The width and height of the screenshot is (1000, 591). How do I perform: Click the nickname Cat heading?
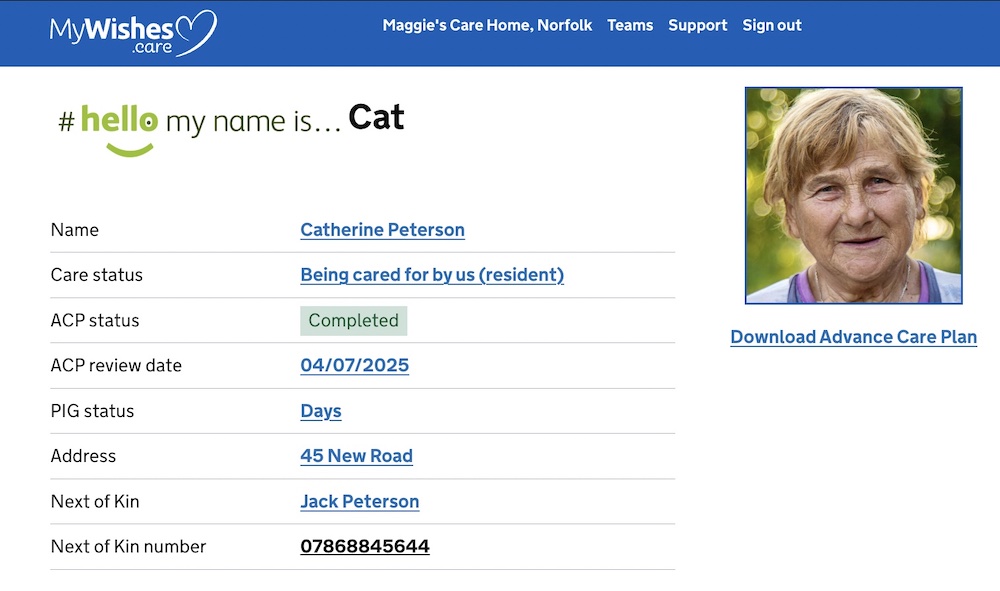[x=376, y=118]
